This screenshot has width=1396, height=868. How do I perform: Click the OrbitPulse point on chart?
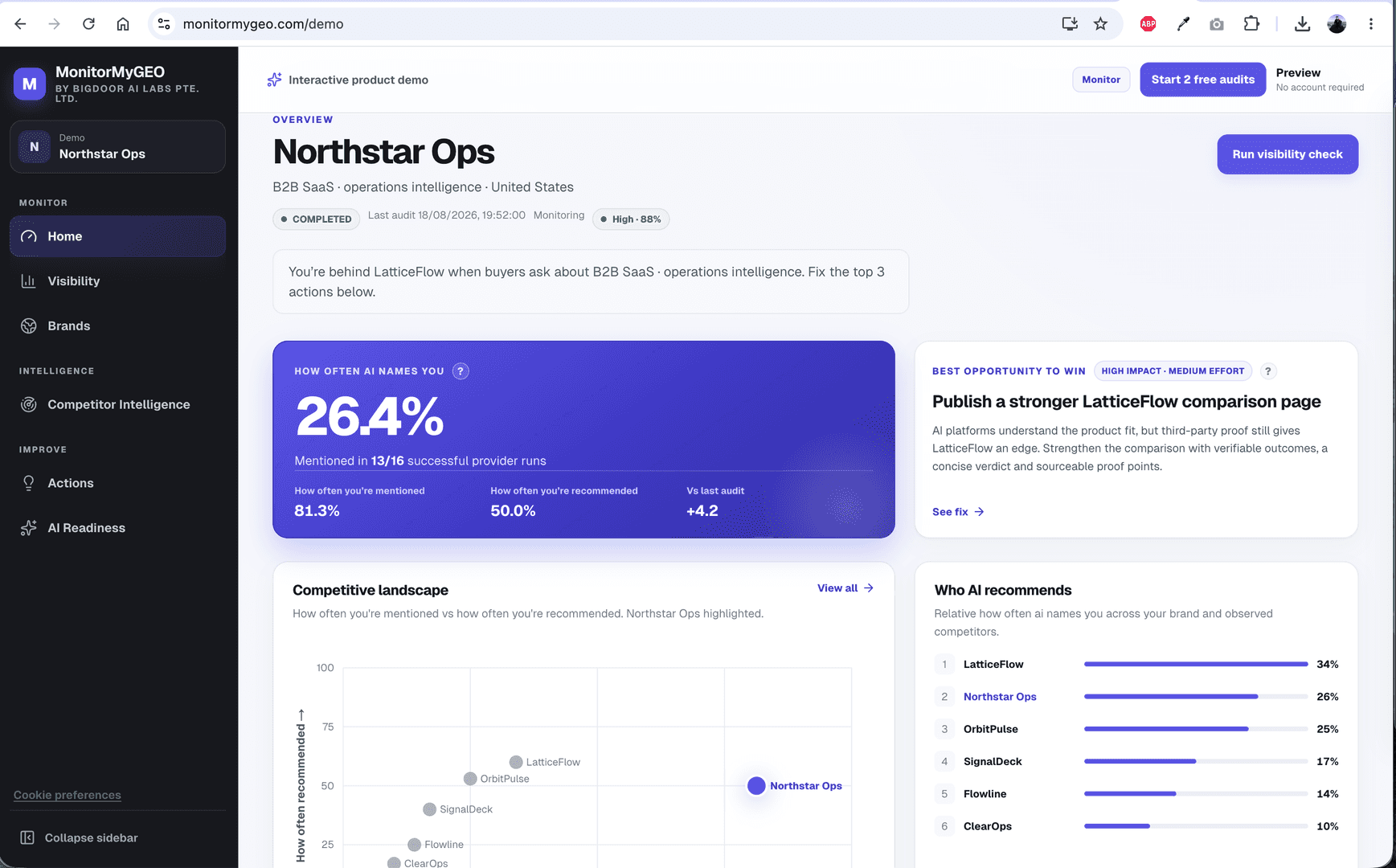click(x=470, y=779)
